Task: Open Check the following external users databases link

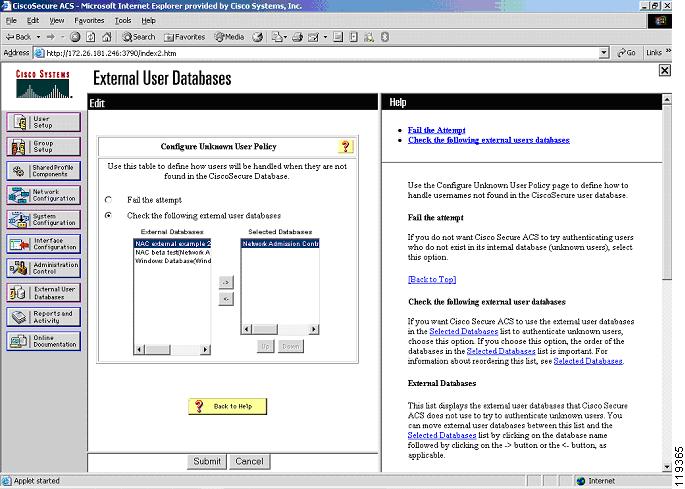Action: (x=489, y=140)
